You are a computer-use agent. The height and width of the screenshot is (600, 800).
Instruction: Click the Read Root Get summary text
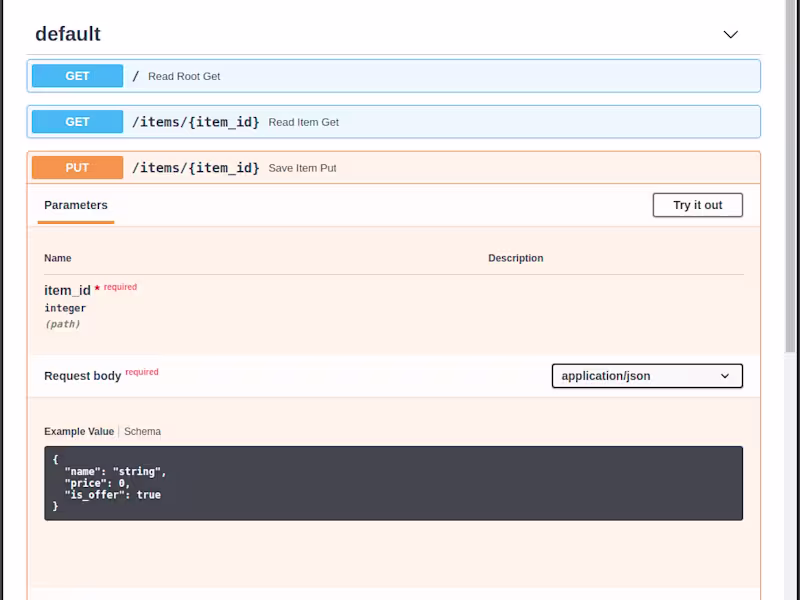click(184, 77)
